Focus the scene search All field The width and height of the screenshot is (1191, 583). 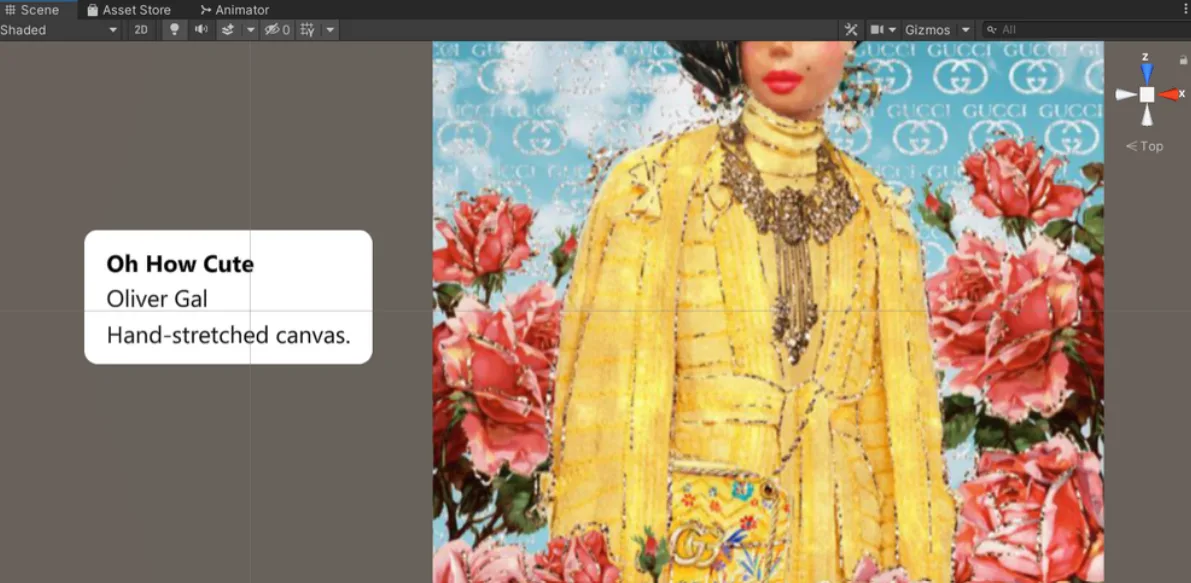1085,30
